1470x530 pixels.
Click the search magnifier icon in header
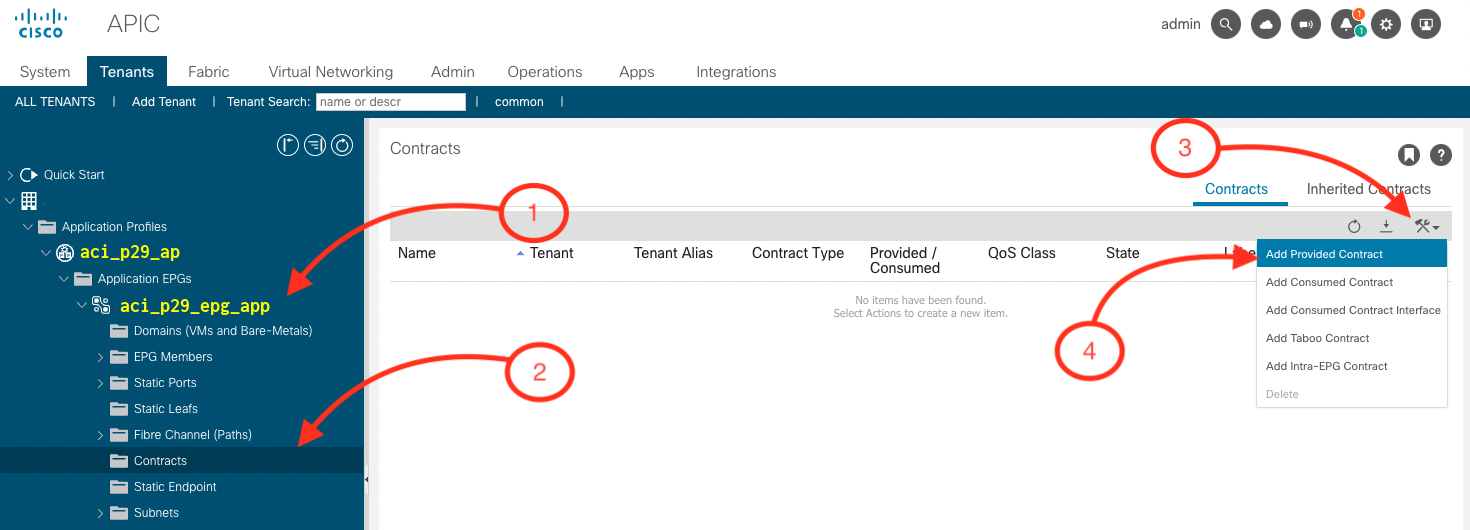[x=1226, y=25]
